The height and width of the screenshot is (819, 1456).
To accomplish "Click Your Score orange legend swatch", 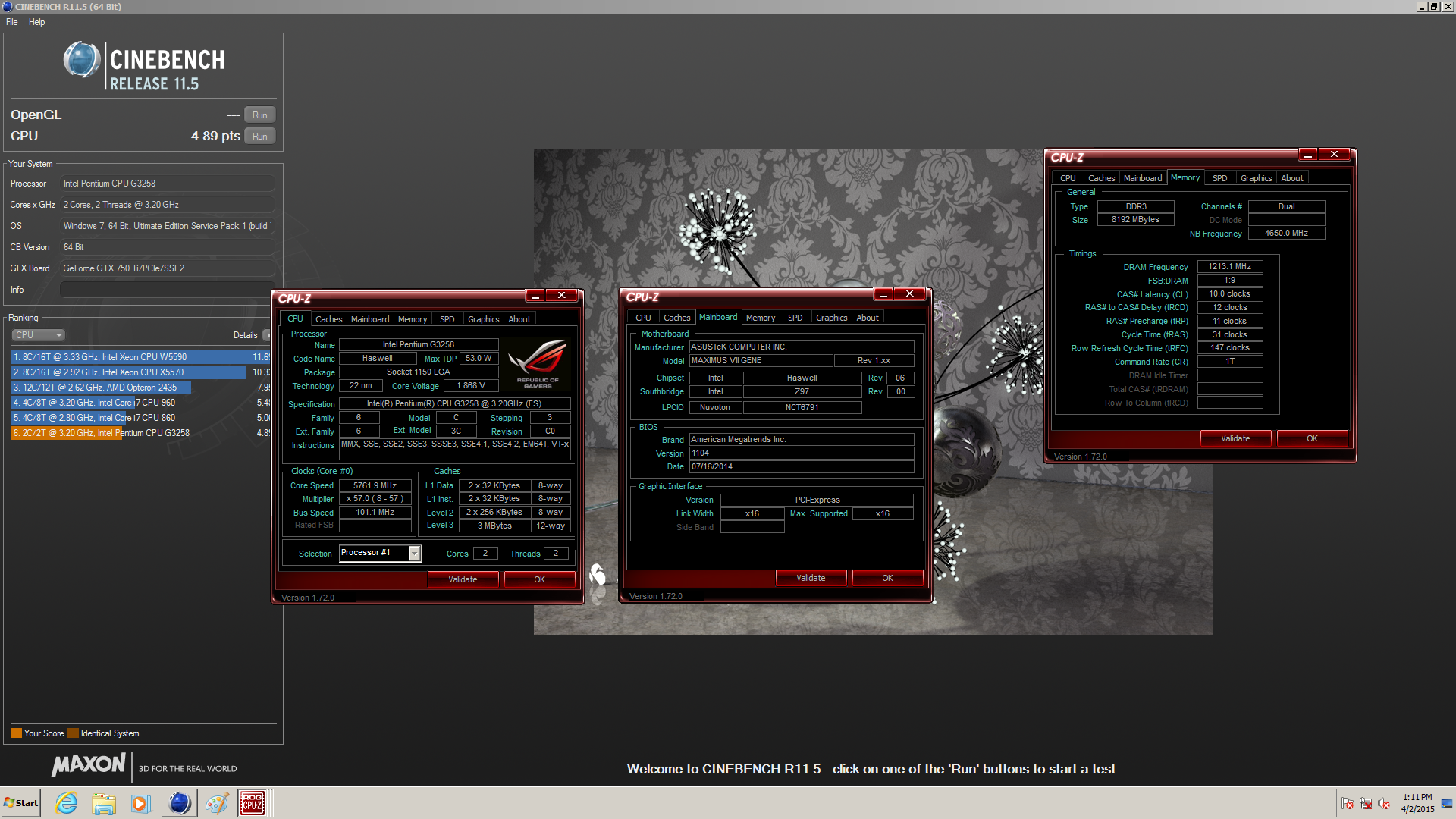I will [16, 733].
